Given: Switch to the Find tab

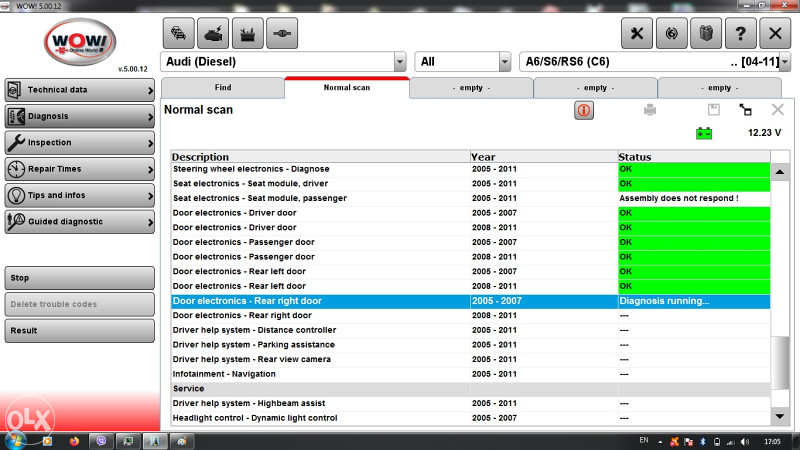Looking at the screenshot, I should pyautogui.click(x=223, y=88).
